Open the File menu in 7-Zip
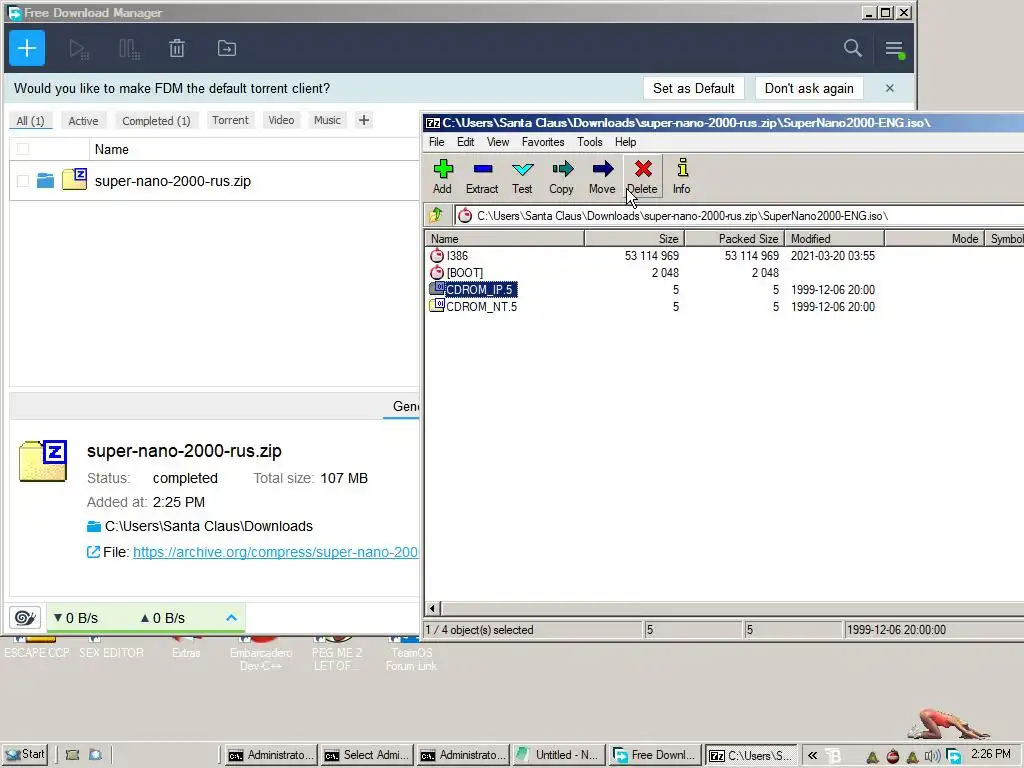This screenshot has width=1024, height=768. pos(436,142)
